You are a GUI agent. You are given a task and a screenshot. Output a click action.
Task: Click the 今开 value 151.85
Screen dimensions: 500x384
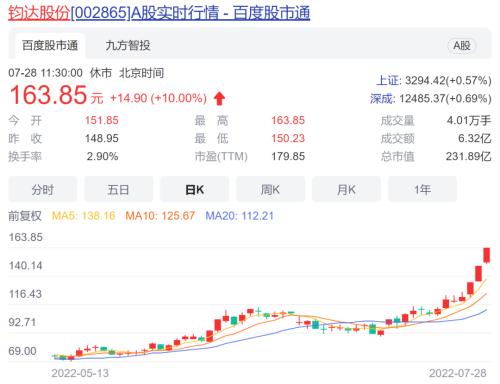pos(102,120)
